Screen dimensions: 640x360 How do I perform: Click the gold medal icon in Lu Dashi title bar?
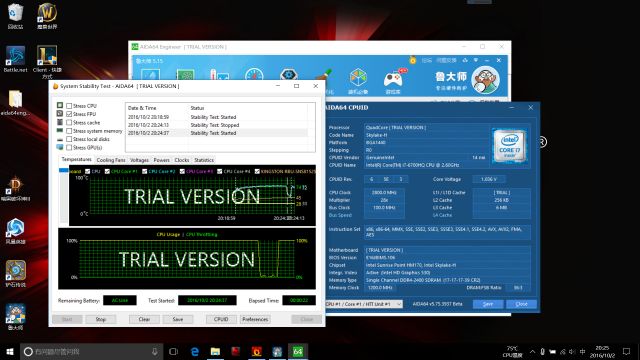pyautogui.click(x=413, y=60)
